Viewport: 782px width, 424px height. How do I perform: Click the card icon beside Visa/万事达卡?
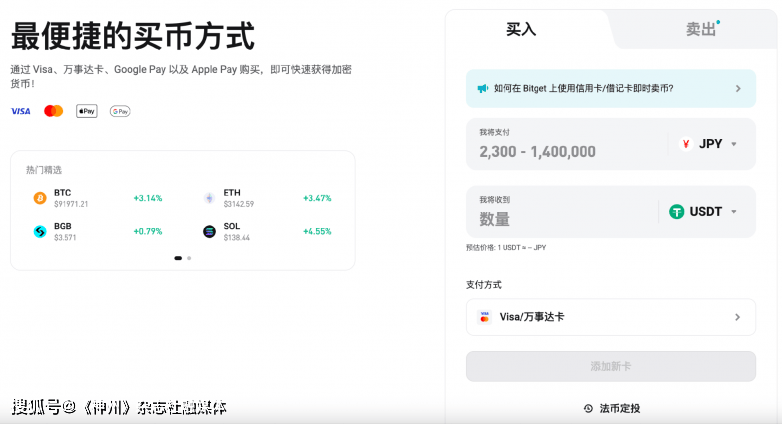click(484, 317)
